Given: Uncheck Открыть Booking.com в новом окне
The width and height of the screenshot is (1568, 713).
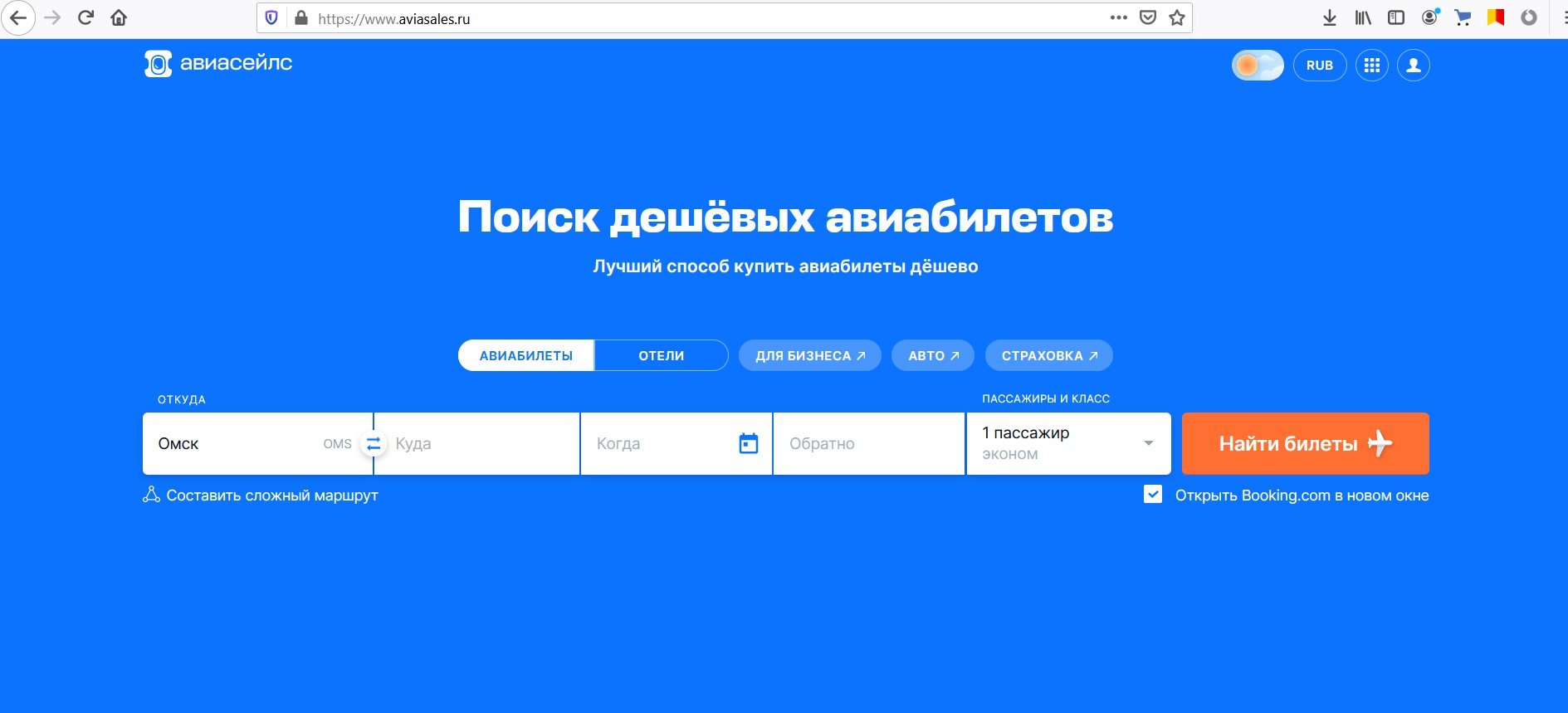Looking at the screenshot, I should click(1153, 495).
